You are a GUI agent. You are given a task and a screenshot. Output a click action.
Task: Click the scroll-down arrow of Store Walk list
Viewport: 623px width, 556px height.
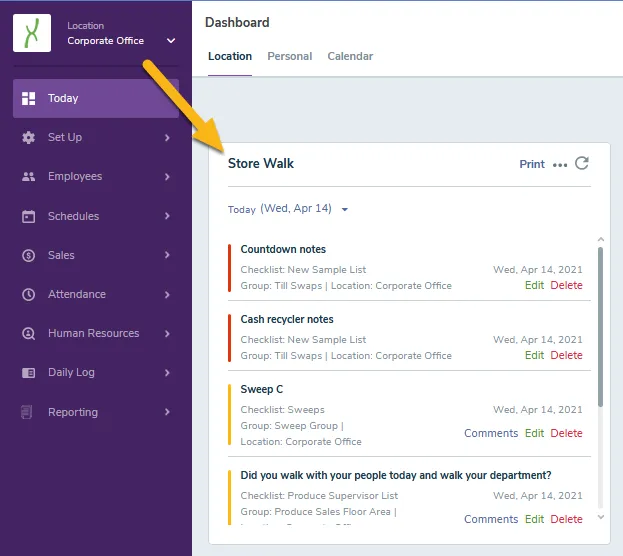(x=601, y=517)
